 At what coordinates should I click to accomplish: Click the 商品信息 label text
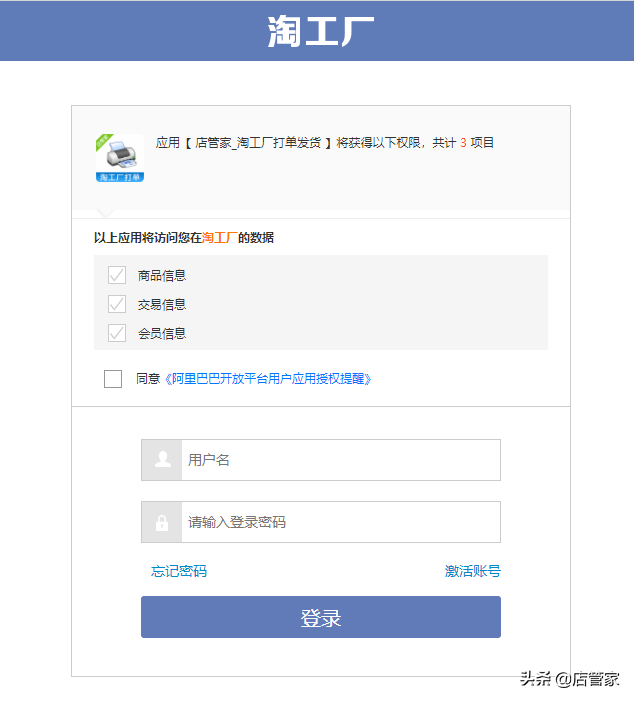click(162, 275)
